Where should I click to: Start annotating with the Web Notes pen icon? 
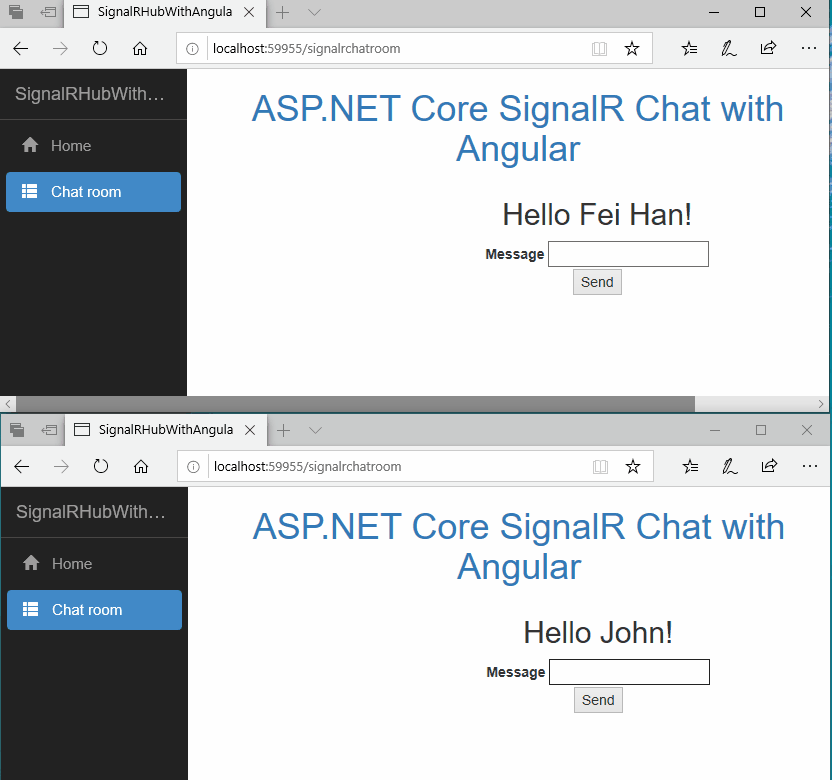tap(729, 47)
